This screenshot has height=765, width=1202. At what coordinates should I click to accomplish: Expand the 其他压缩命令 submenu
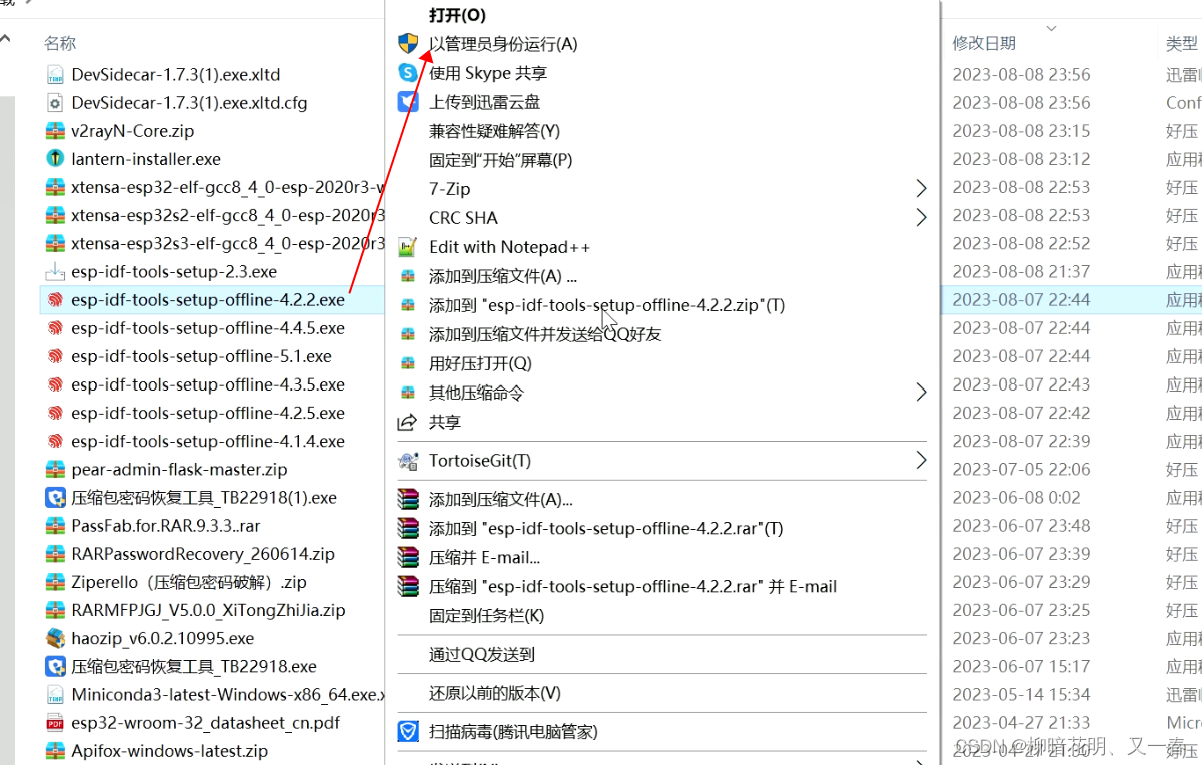921,393
